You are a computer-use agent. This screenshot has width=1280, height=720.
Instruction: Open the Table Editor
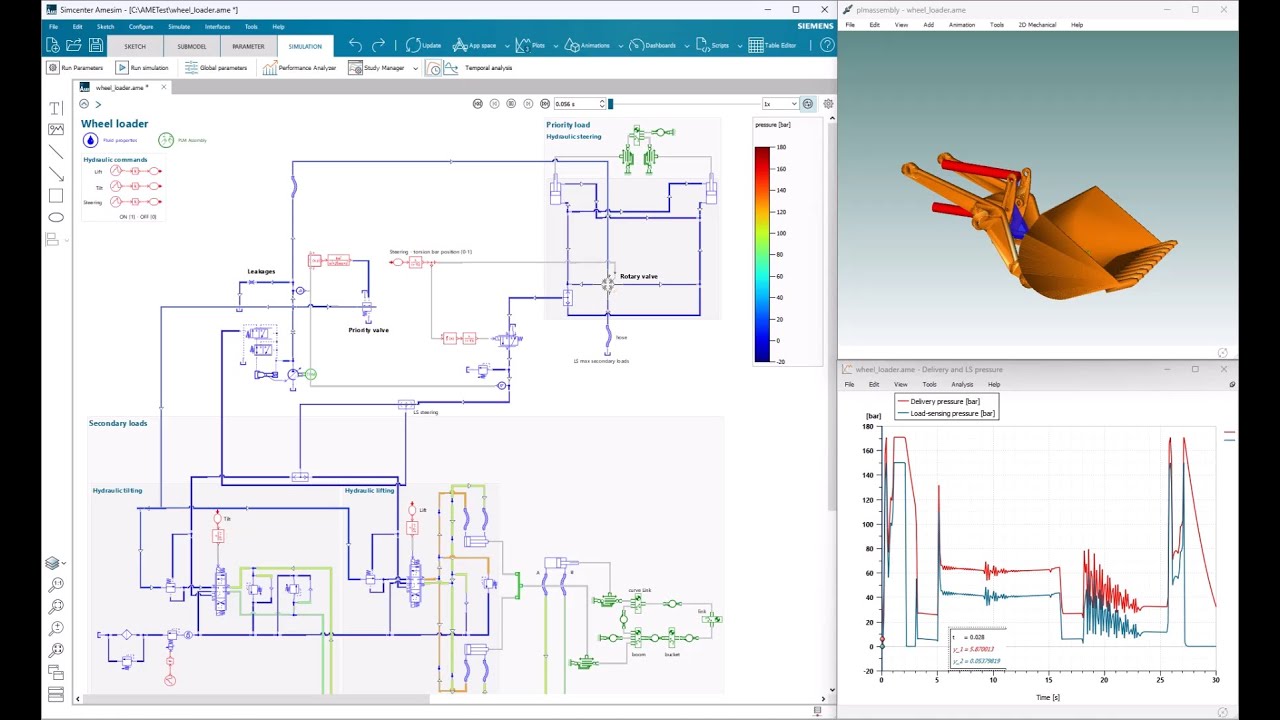[x=773, y=46]
